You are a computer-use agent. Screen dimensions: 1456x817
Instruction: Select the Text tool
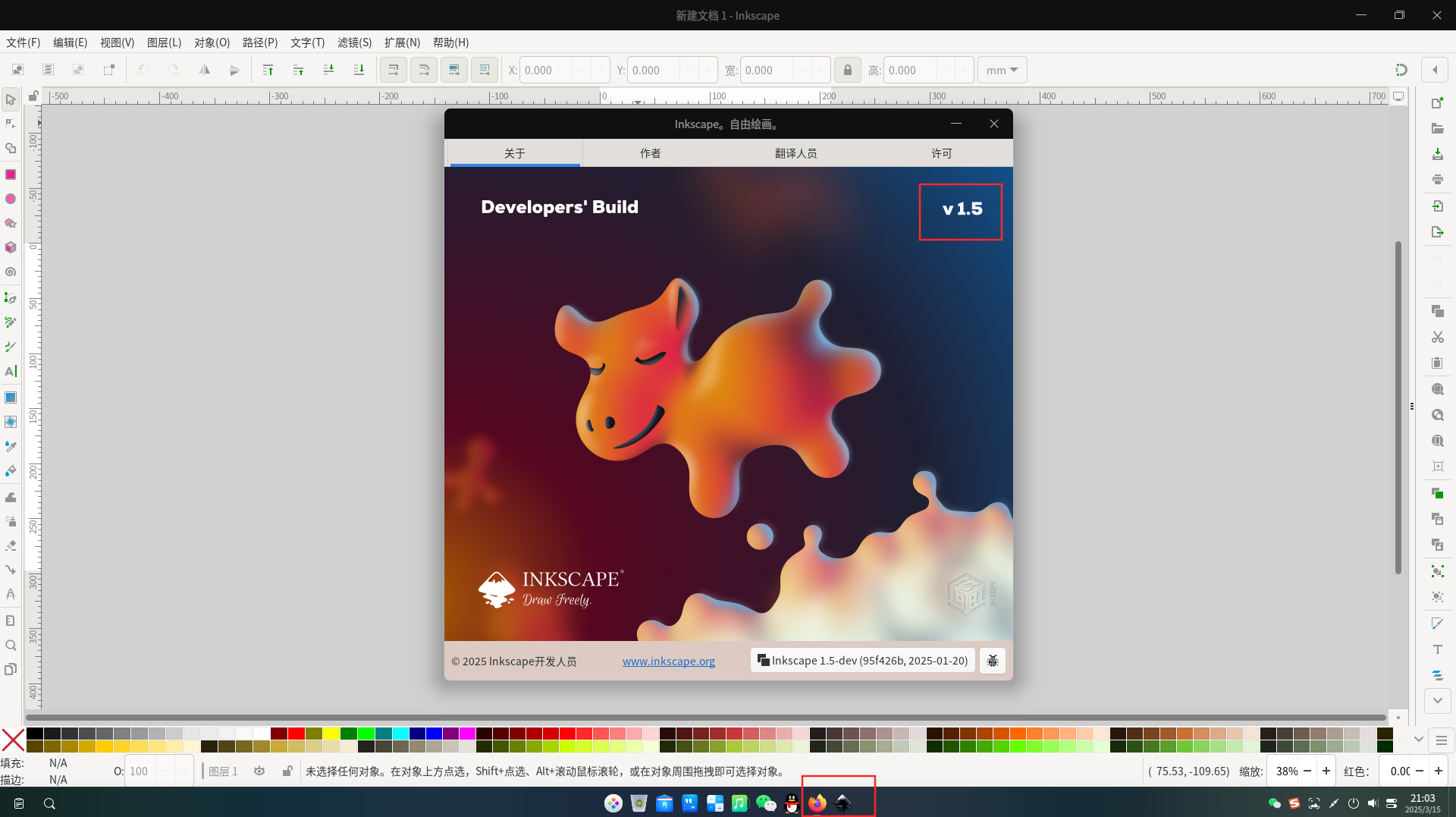tap(11, 371)
